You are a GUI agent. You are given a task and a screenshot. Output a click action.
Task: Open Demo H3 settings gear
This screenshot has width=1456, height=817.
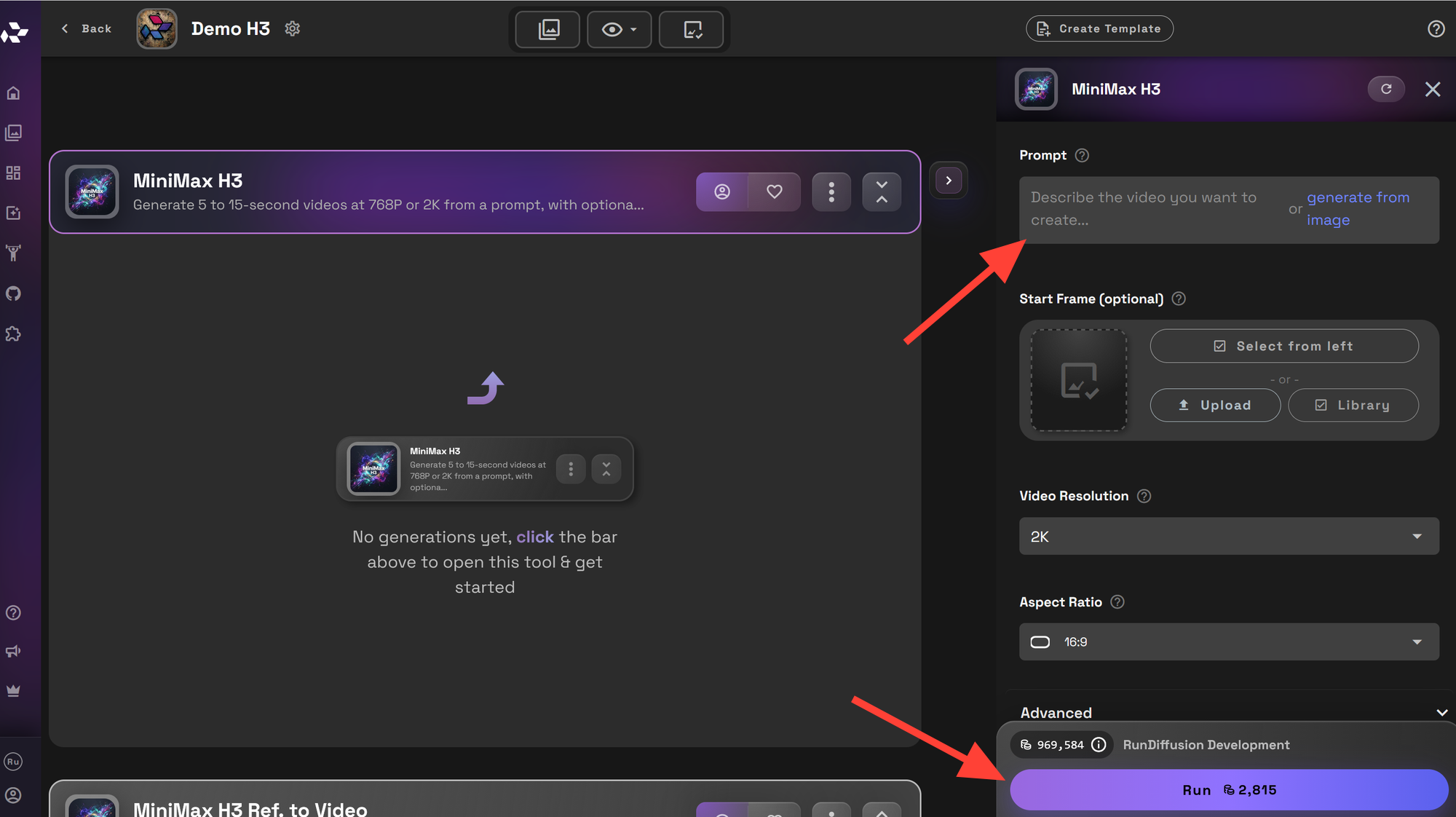tap(293, 28)
